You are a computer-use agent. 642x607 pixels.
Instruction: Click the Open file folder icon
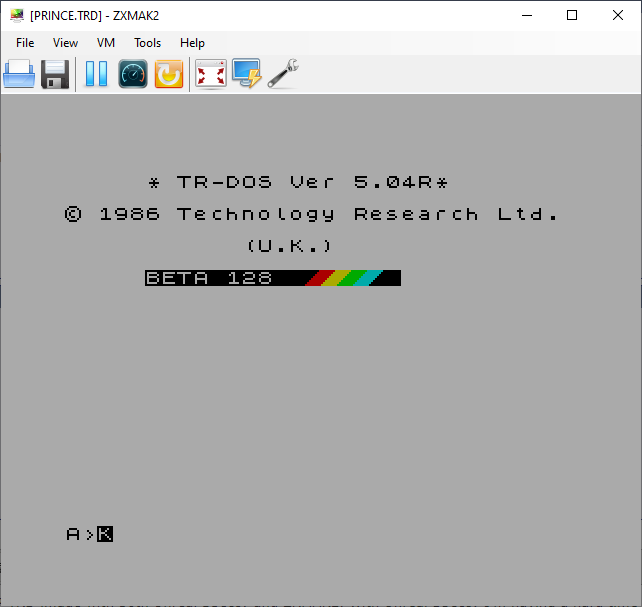click(x=19, y=74)
